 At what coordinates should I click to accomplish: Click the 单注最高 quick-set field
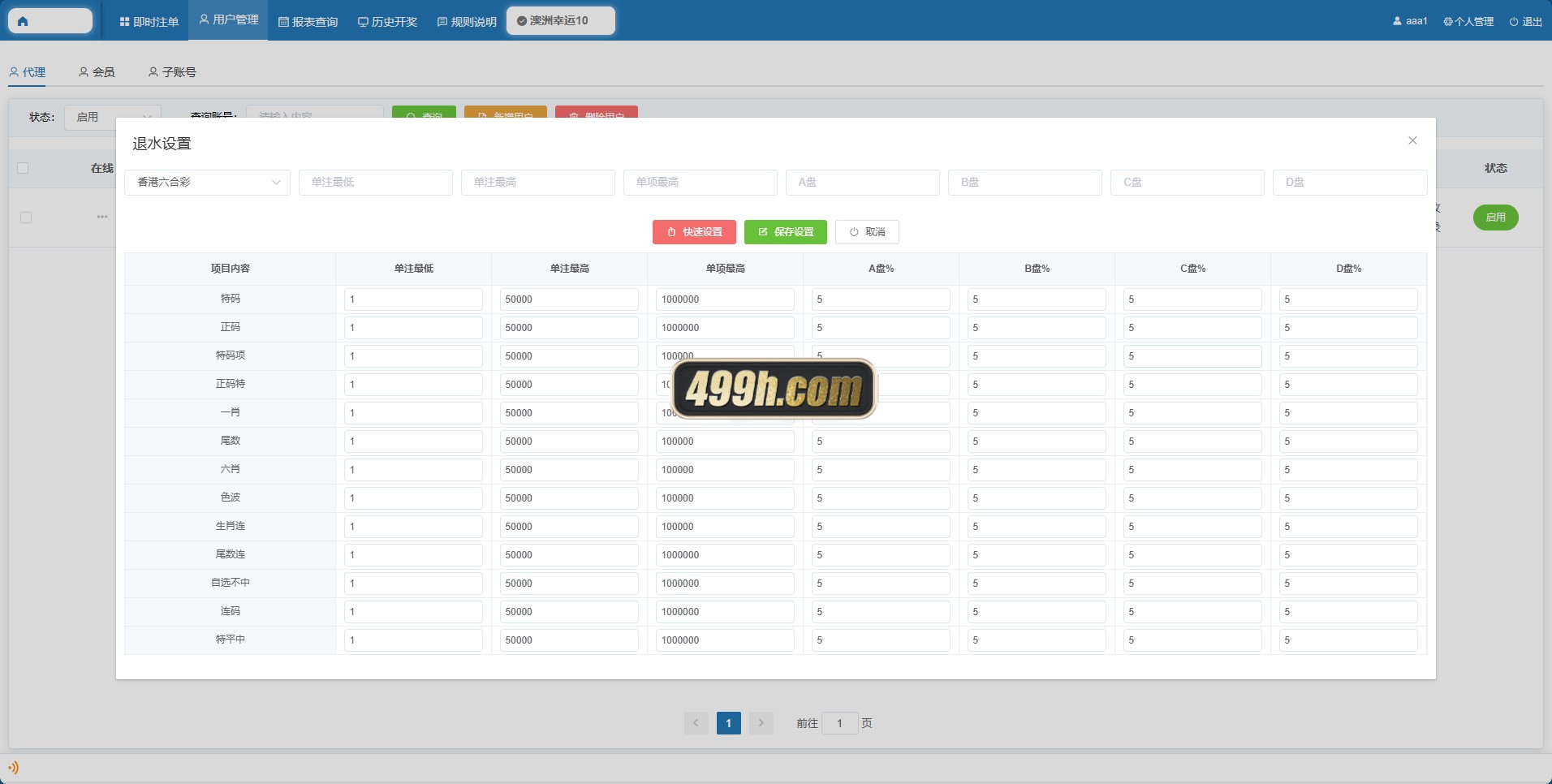pos(537,183)
